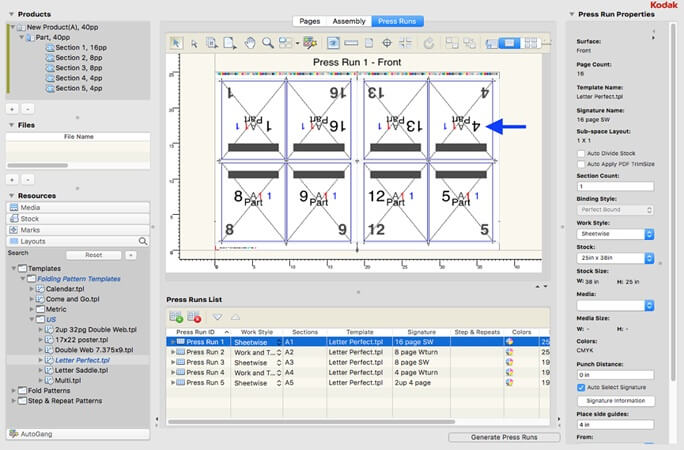Screen dimensions: 684x450
Task: Click the alignment marks icon next to the crosshair
Action: [x=406, y=43]
